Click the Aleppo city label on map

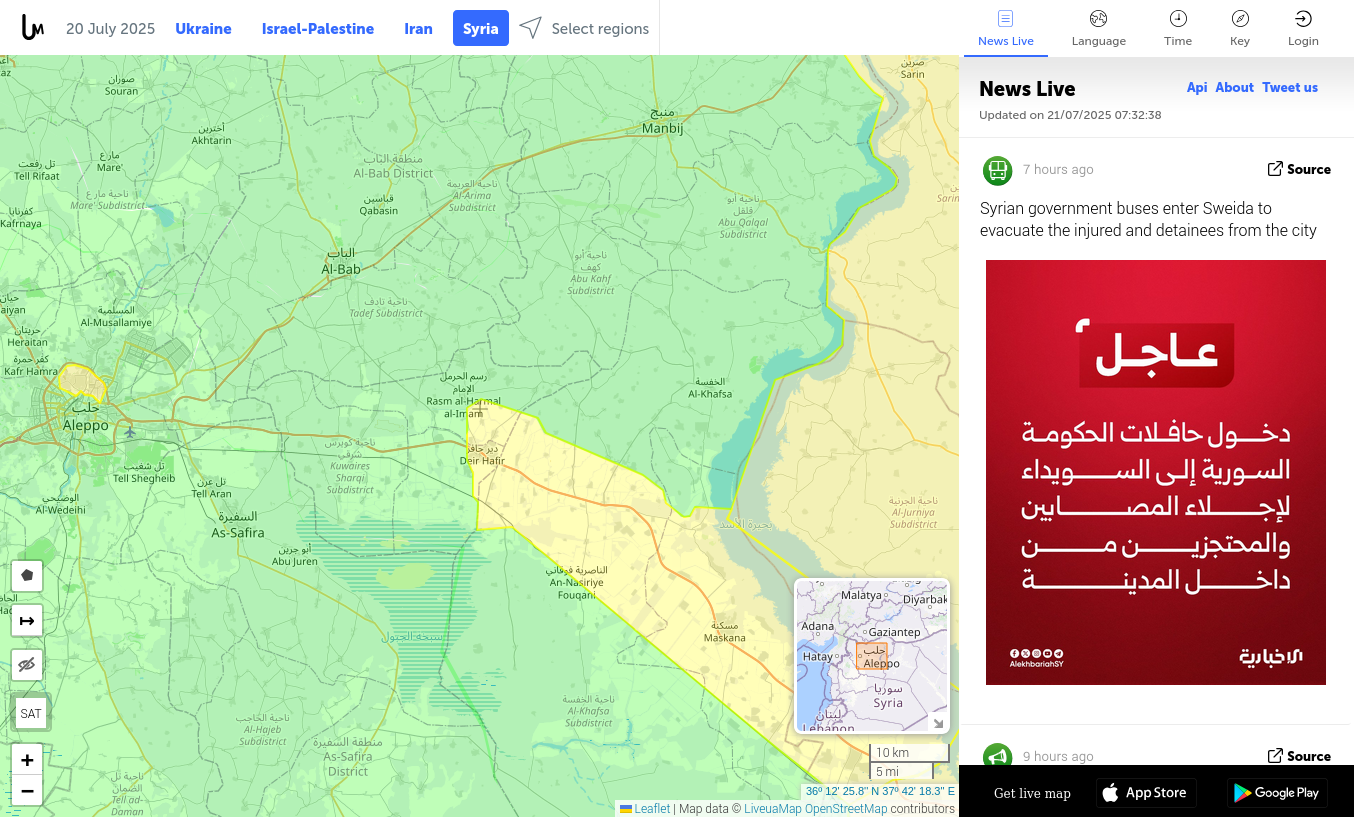tap(86, 418)
